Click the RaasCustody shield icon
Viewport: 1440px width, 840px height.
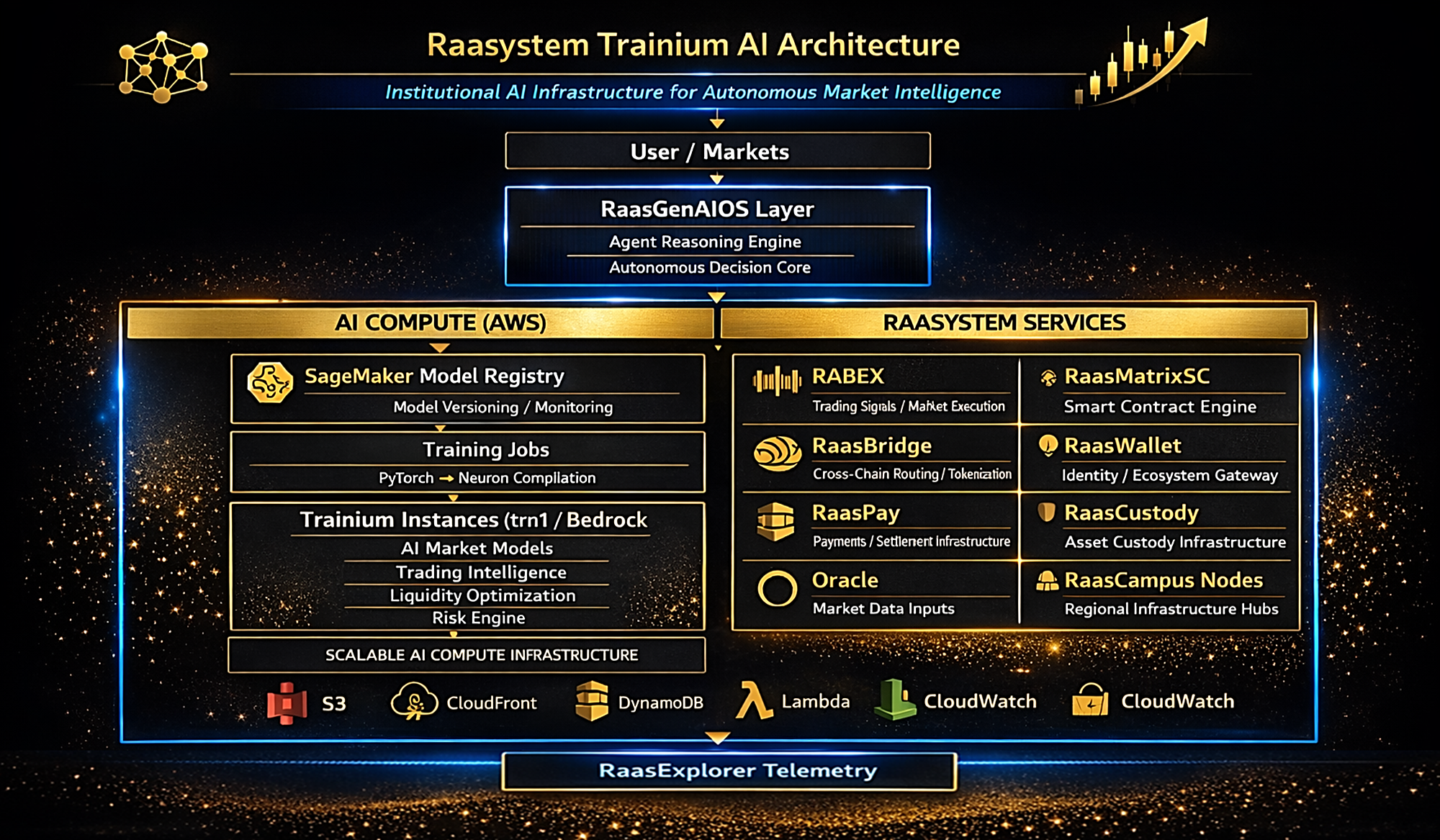1046,512
